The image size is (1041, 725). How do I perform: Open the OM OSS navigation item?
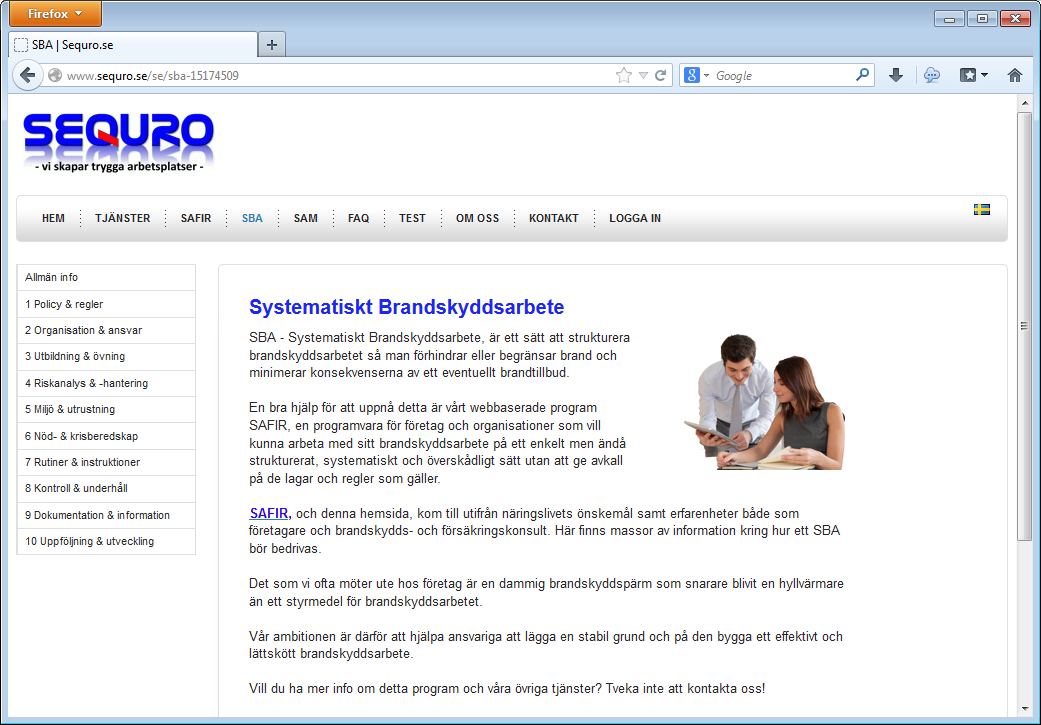click(477, 218)
